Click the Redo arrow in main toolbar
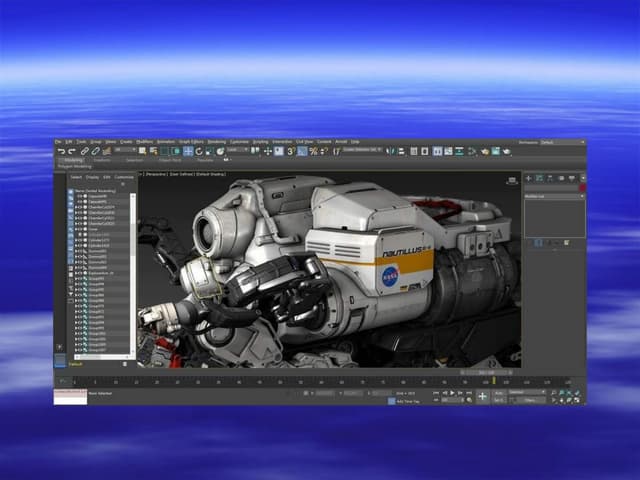 click(70, 151)
